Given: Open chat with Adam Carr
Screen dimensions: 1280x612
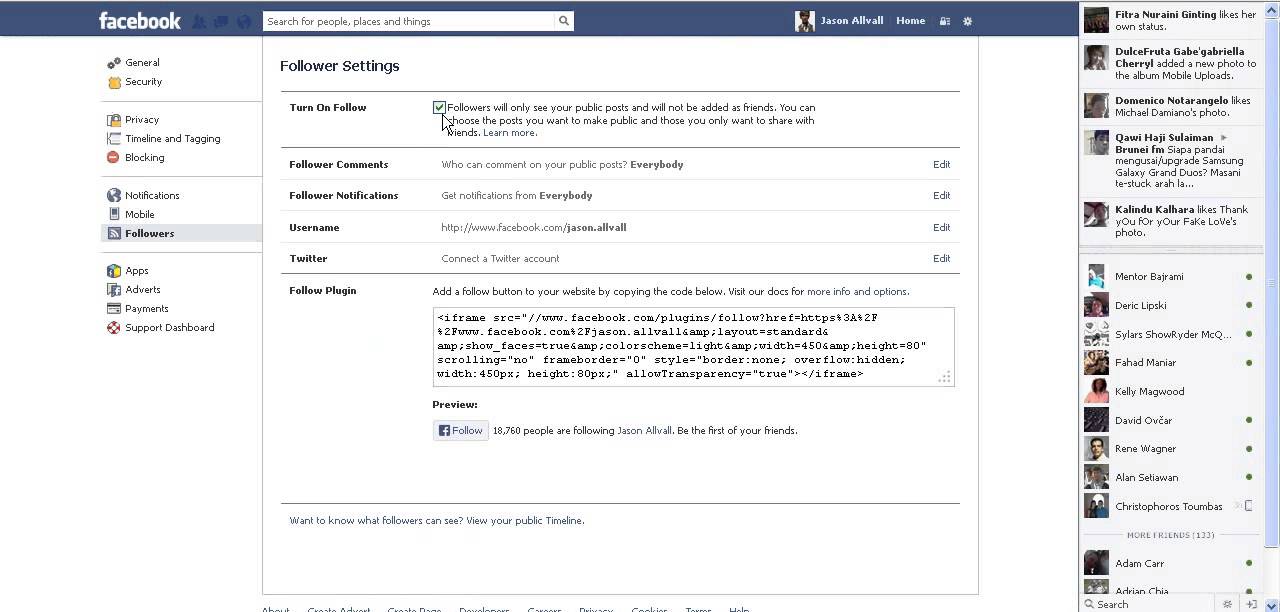Looking at the screenshot, I should point(1168,563).
